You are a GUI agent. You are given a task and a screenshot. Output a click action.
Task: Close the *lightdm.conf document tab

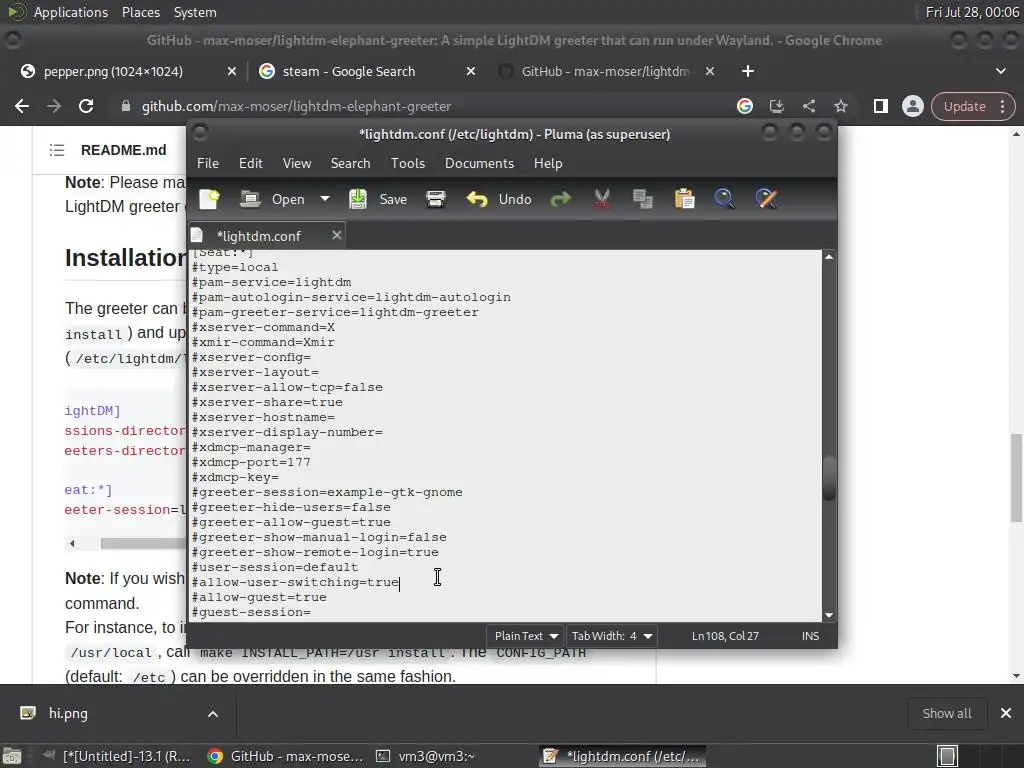[336, 235]
